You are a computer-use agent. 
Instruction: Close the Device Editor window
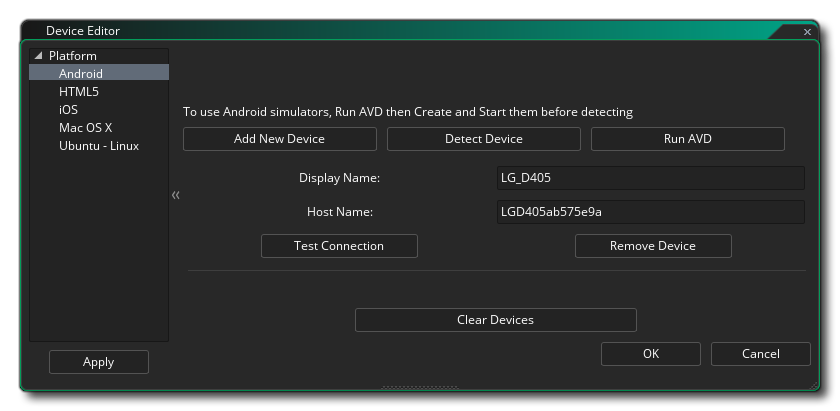pos(807,32)
